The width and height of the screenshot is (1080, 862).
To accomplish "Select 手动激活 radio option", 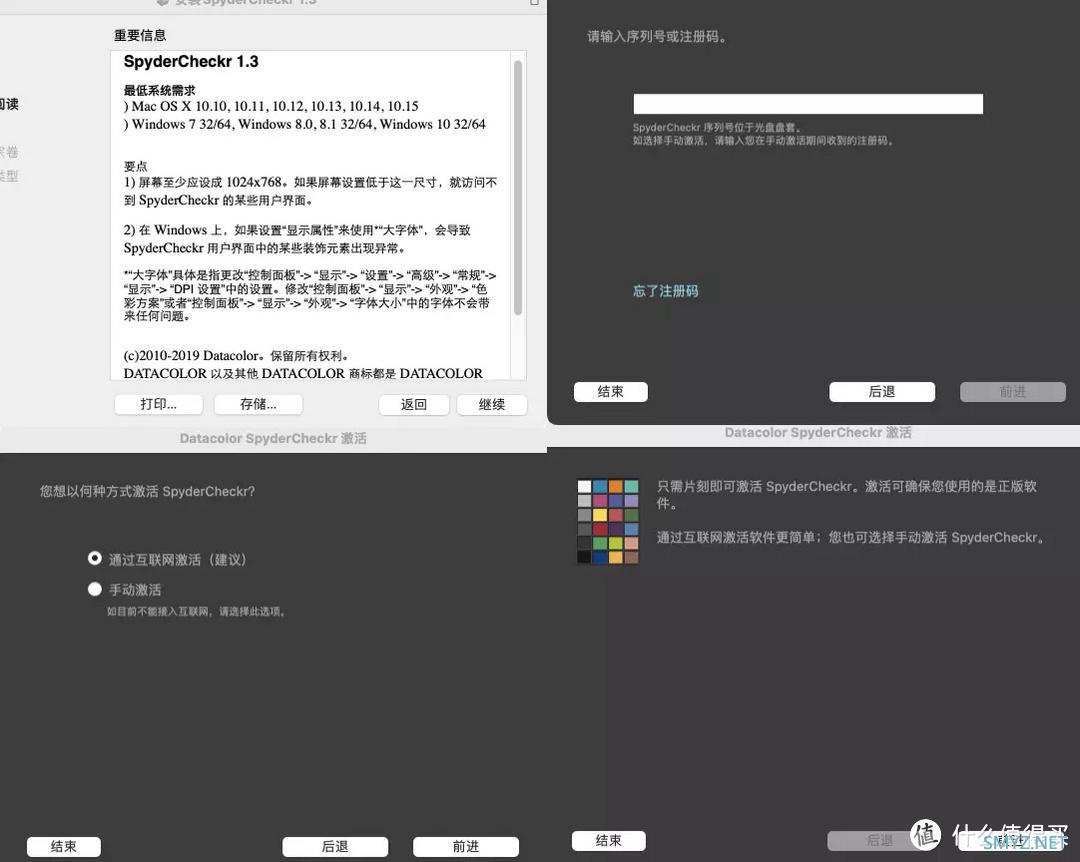I will coord(93,588).
